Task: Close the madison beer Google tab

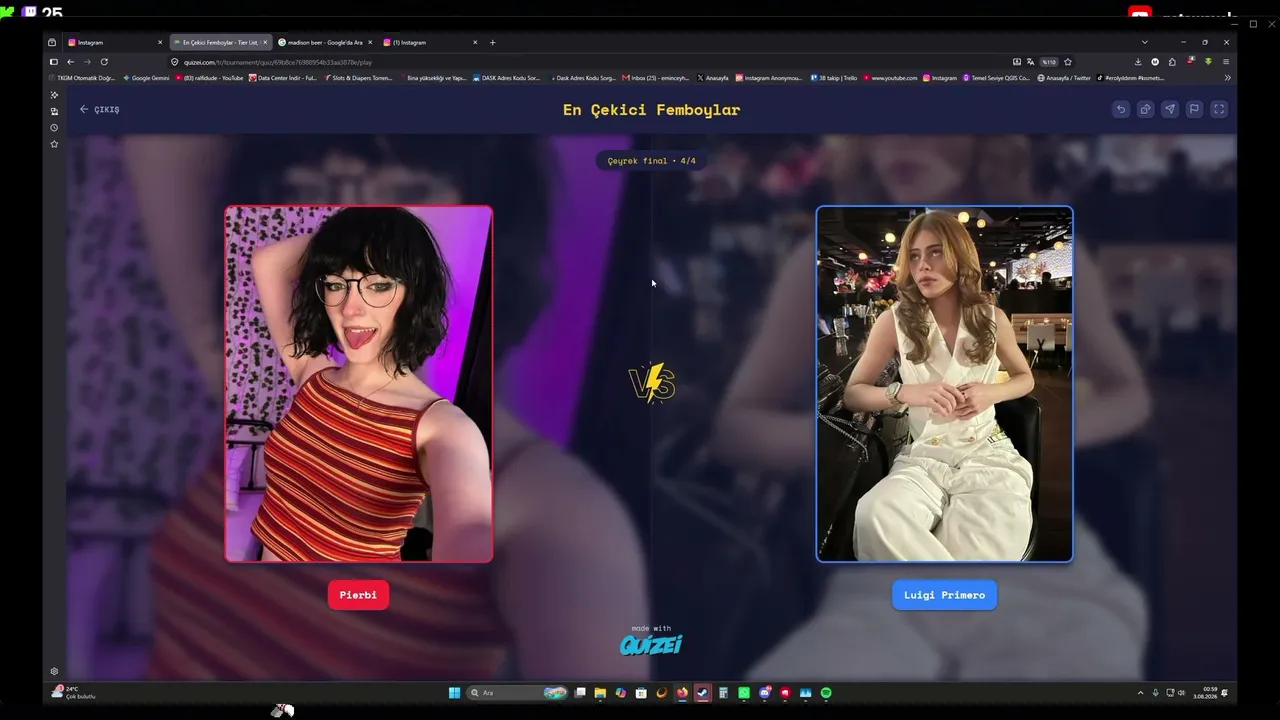Action: pyautogui.click(x=370, y=42)
